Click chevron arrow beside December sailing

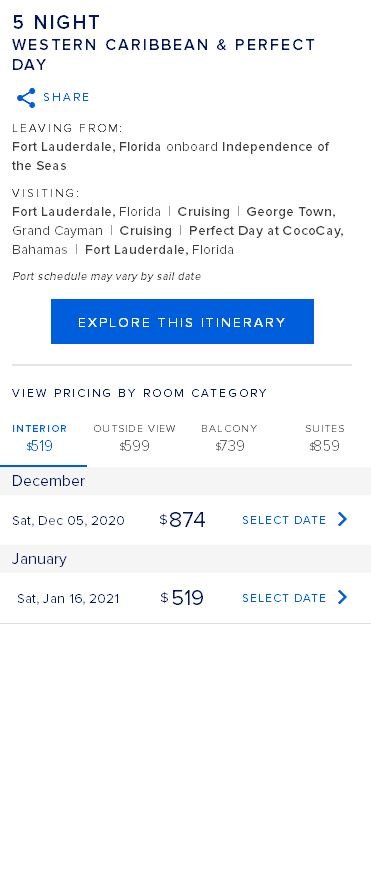[x=342, y=519]
